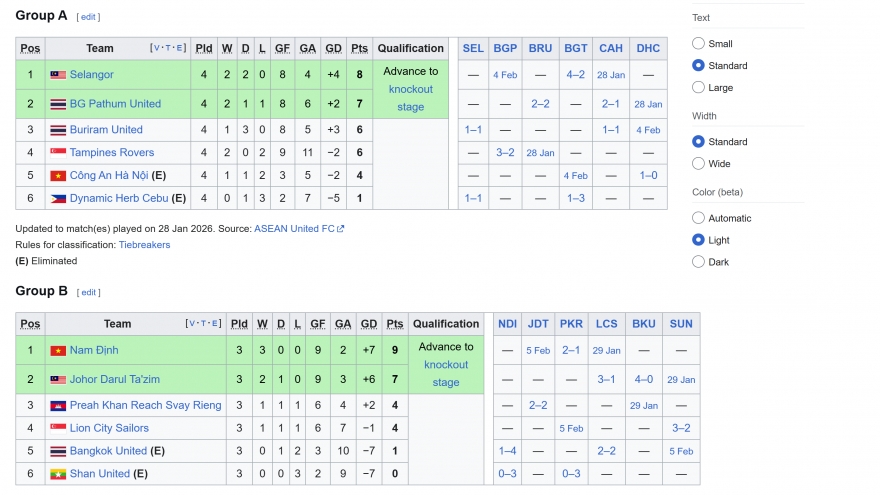Open the Group B edit section link
Image resolution: width=880 pixels, height=495 pixels.
click(x=89, y=292)
